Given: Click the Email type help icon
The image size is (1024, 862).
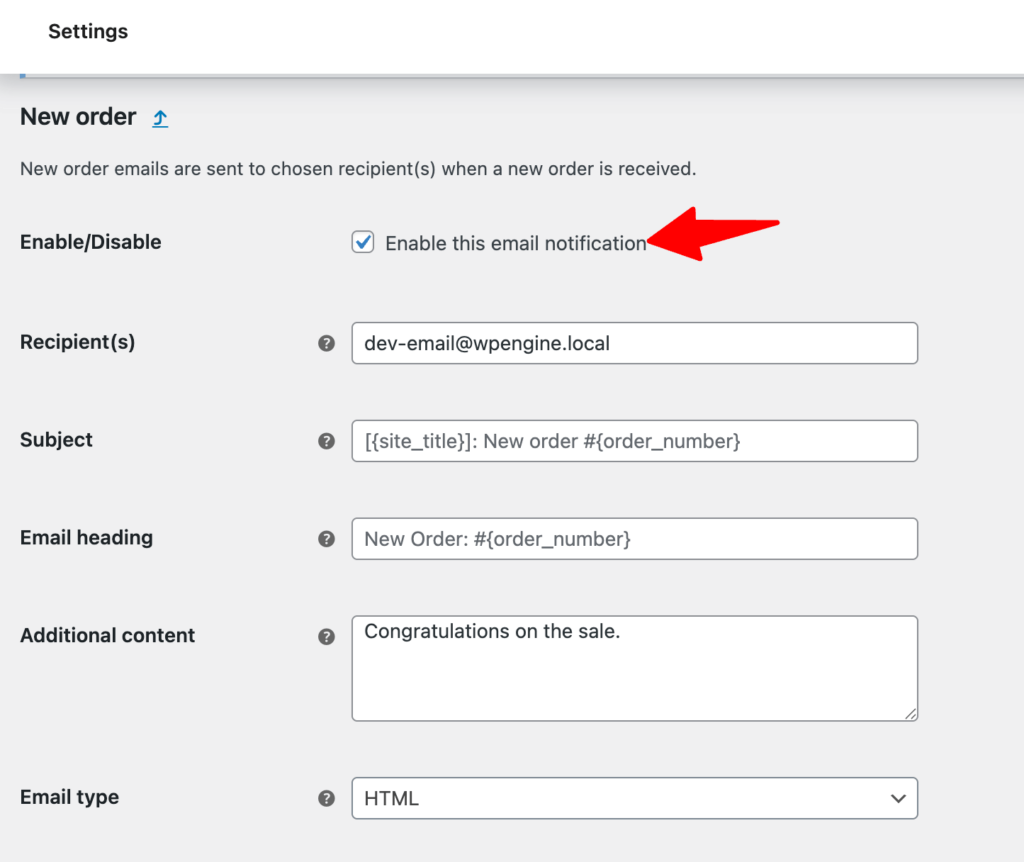Looking at the screenshot, I should pyautogui.click(x=326, y=798).
